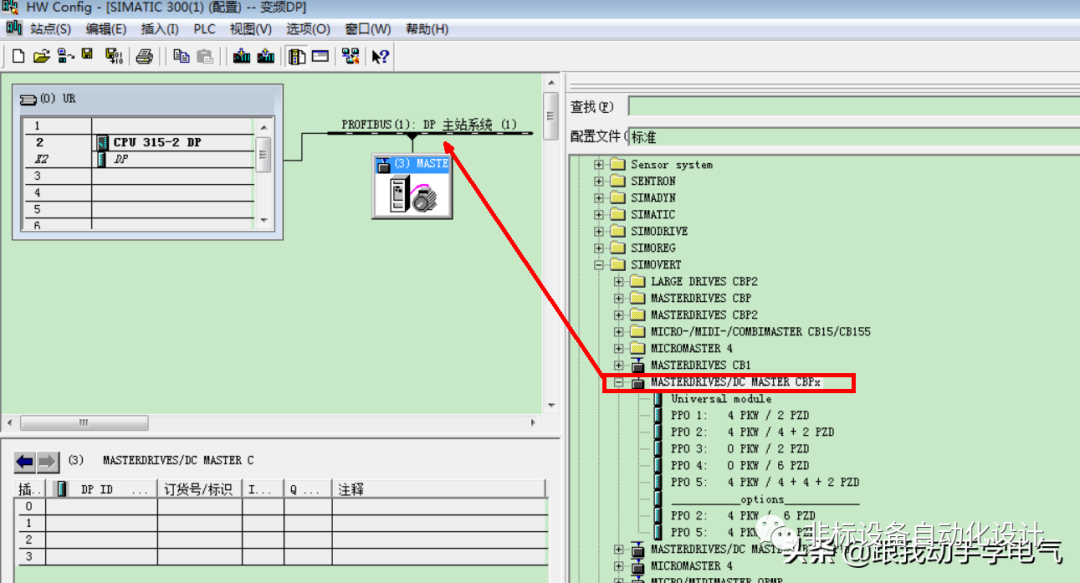
Task: Open the 视图(V) menu
Action: coord(248,28)
